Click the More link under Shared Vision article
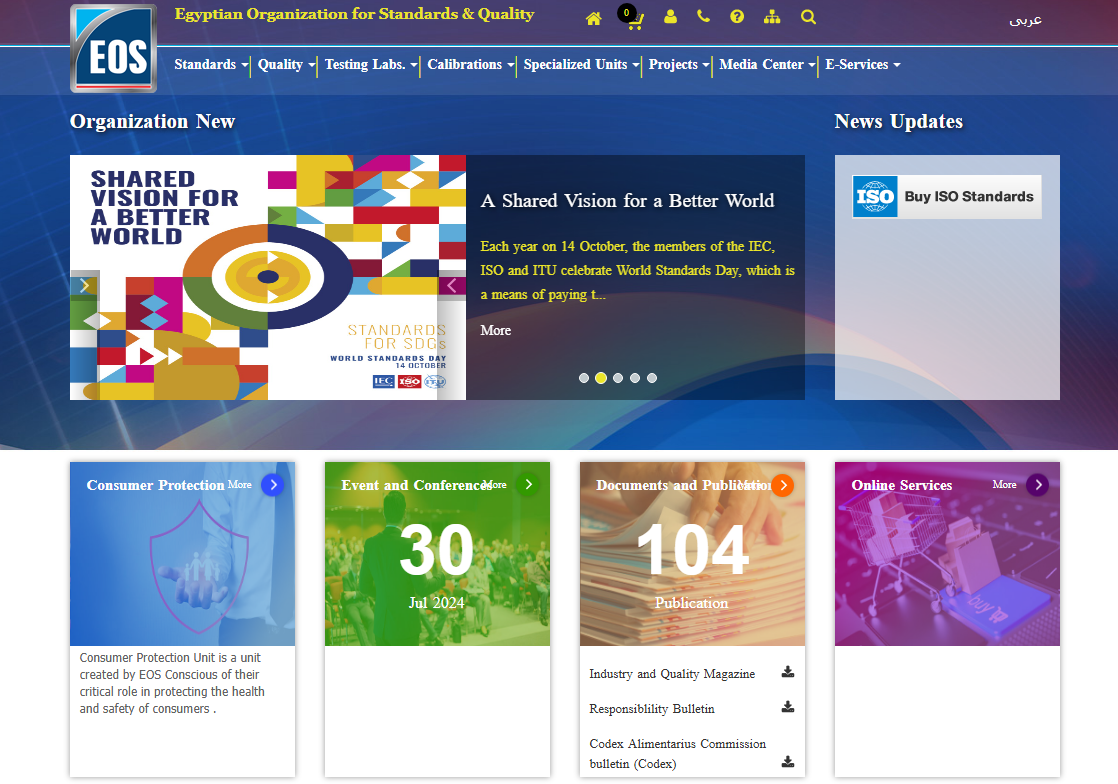This screenshot has width=1118, height=784. [x=496, y=331]
